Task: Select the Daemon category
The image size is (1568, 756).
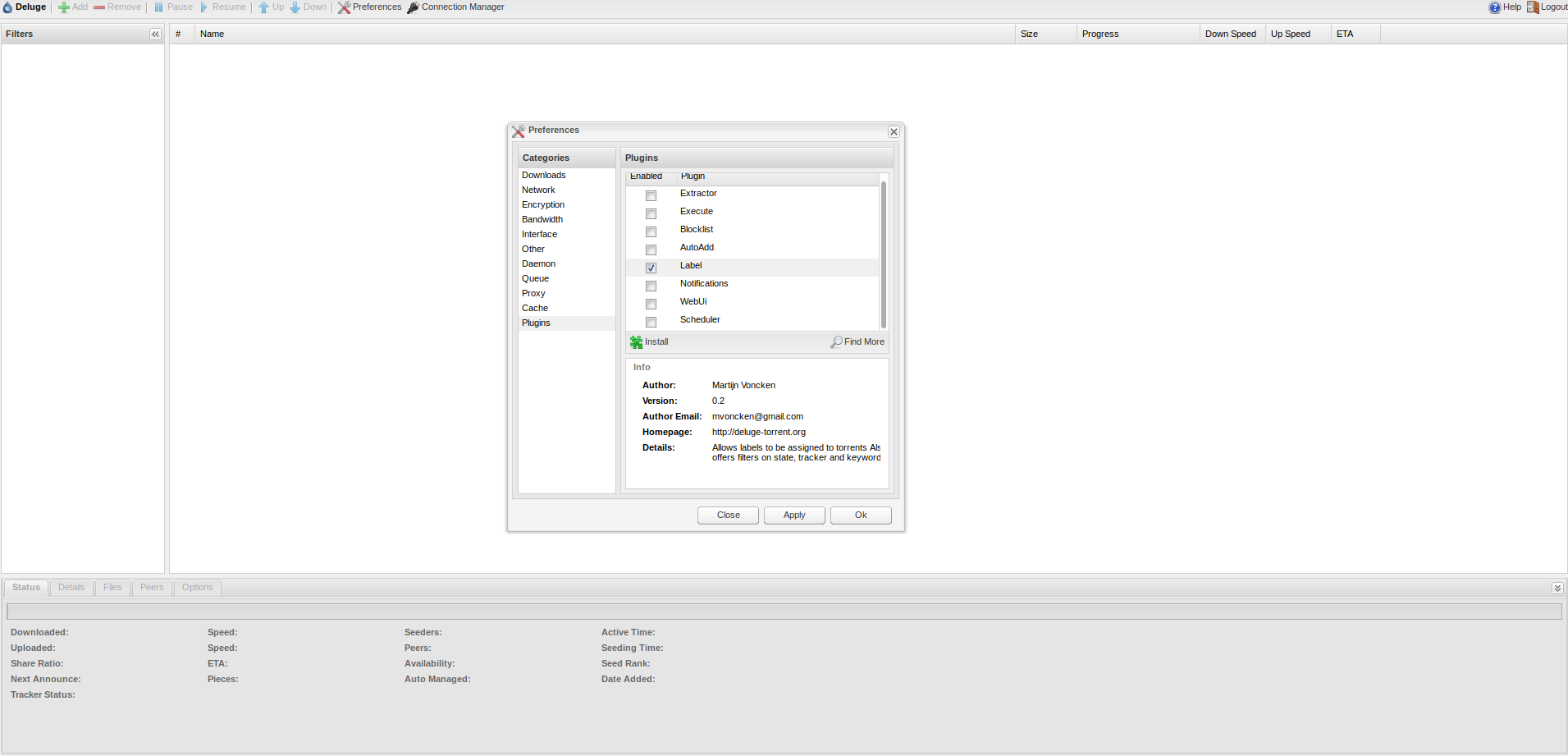Action: pos(566,263)
